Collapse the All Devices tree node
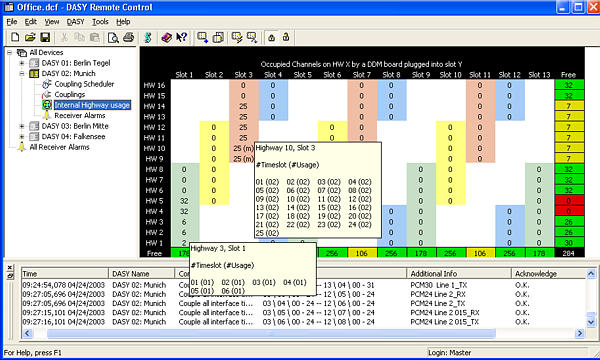The width and height of the screenshot is (600, 360). (10, 52)
